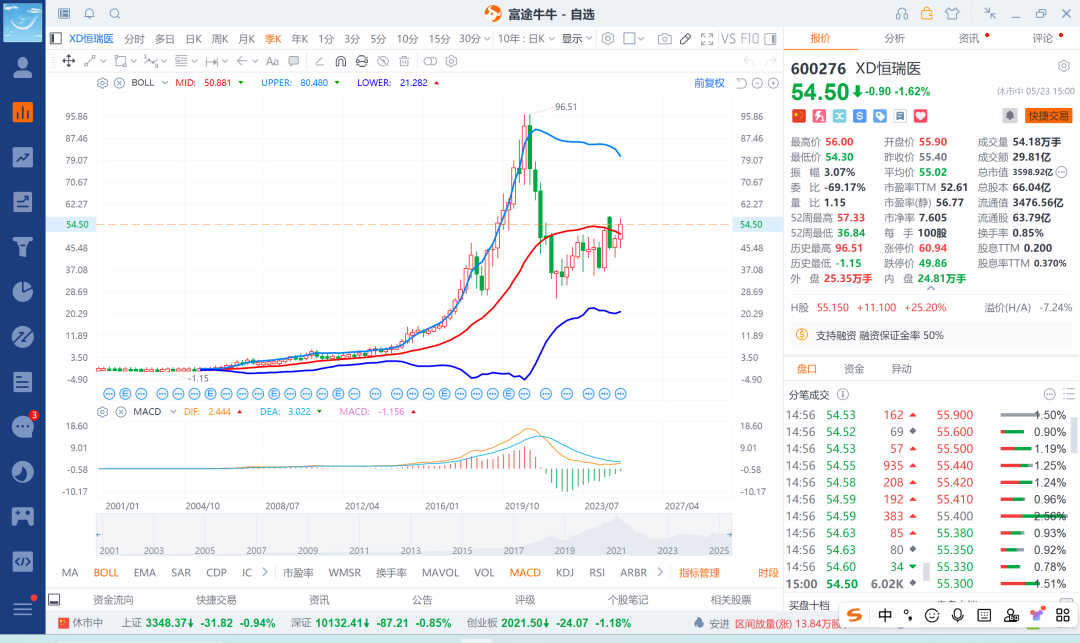Screen dimensions: 1080x643
Task: Switch to the 评论 tab
Action: click(1042, 39)
